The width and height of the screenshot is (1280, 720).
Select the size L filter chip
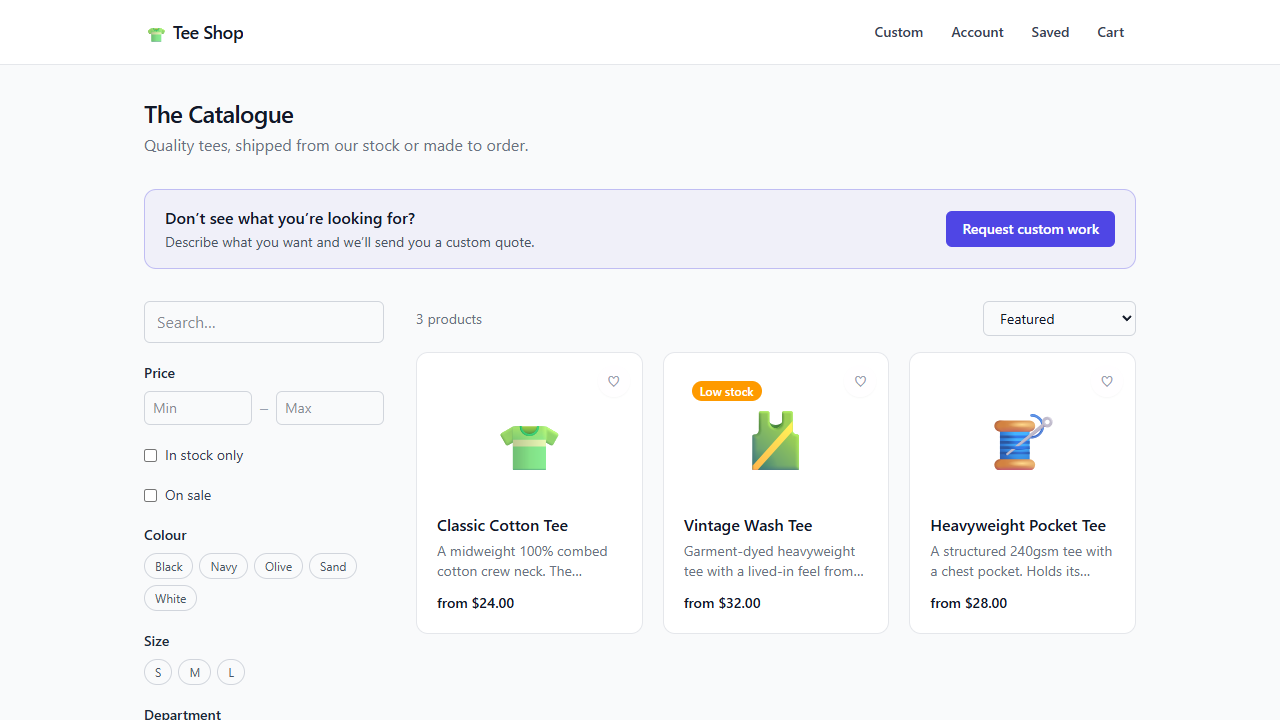(231, 672)
